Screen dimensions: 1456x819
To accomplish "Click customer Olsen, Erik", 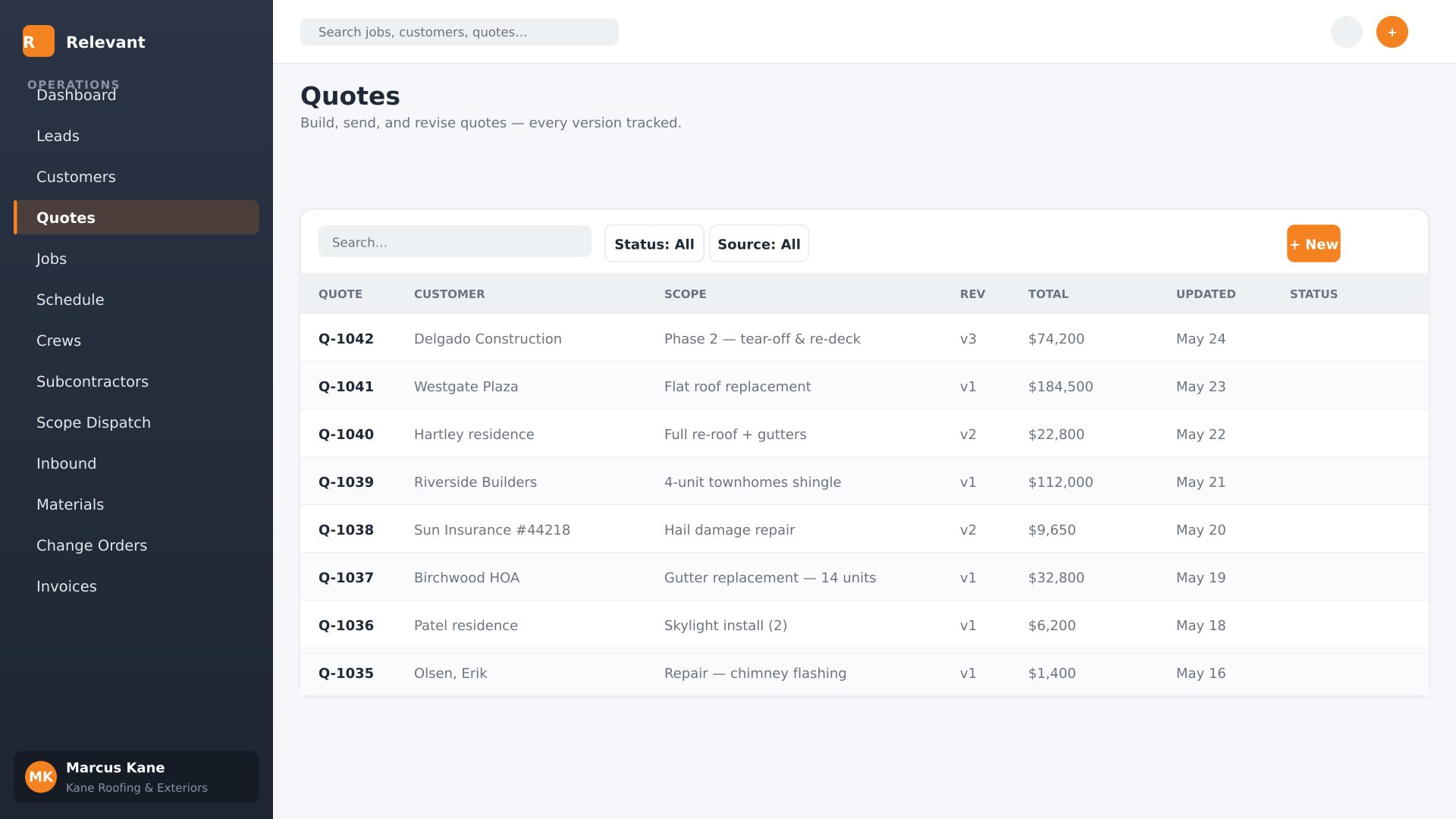I will tap(450, 673).
